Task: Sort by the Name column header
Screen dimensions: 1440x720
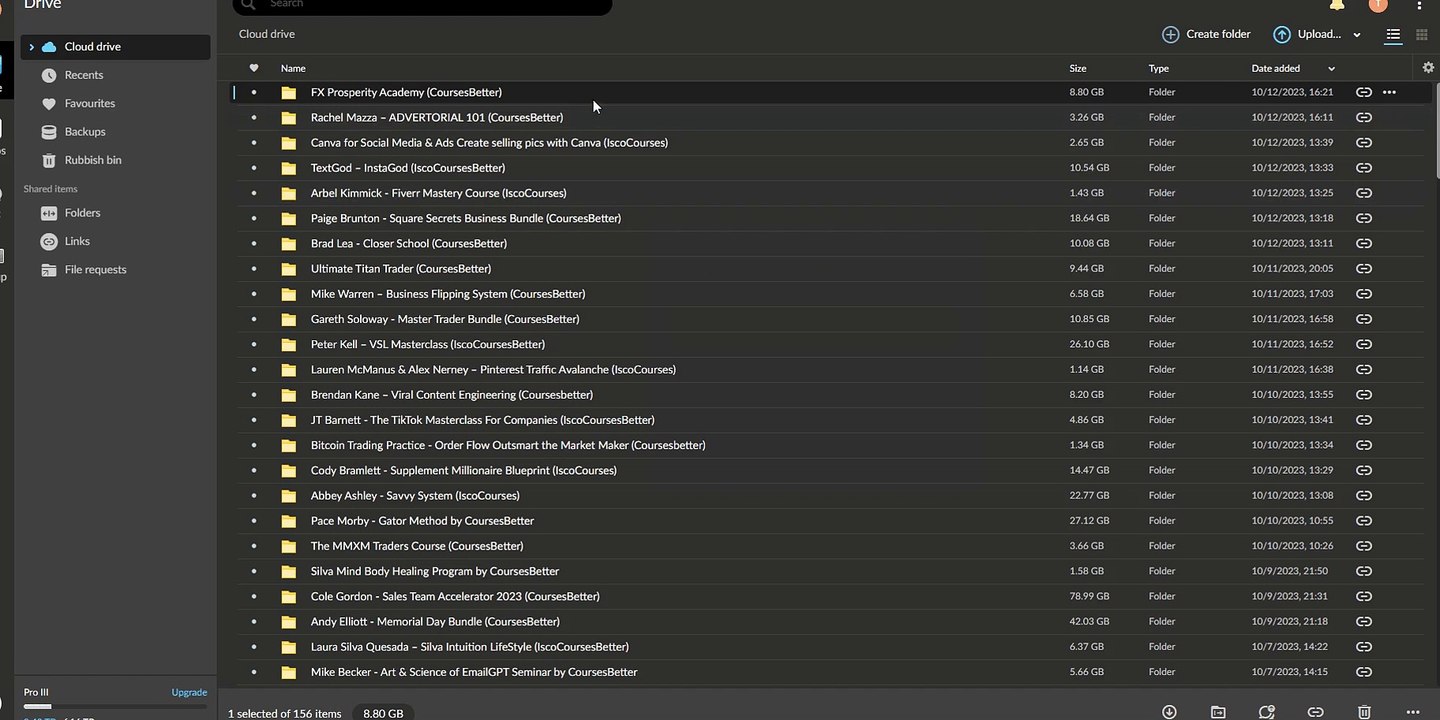Action: [x=293, y=68]
